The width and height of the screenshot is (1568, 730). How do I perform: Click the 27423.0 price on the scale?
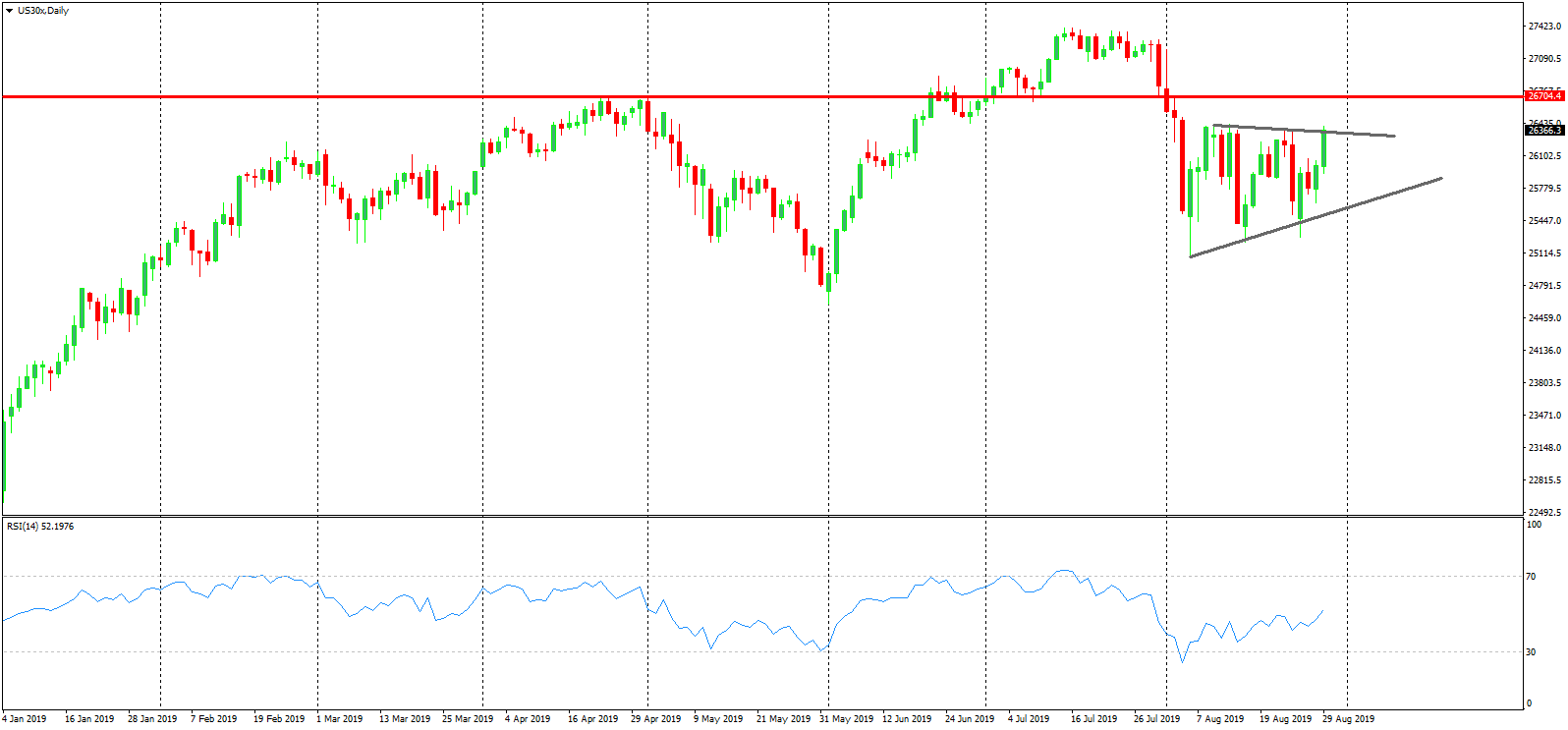[x=1544, y=27]
